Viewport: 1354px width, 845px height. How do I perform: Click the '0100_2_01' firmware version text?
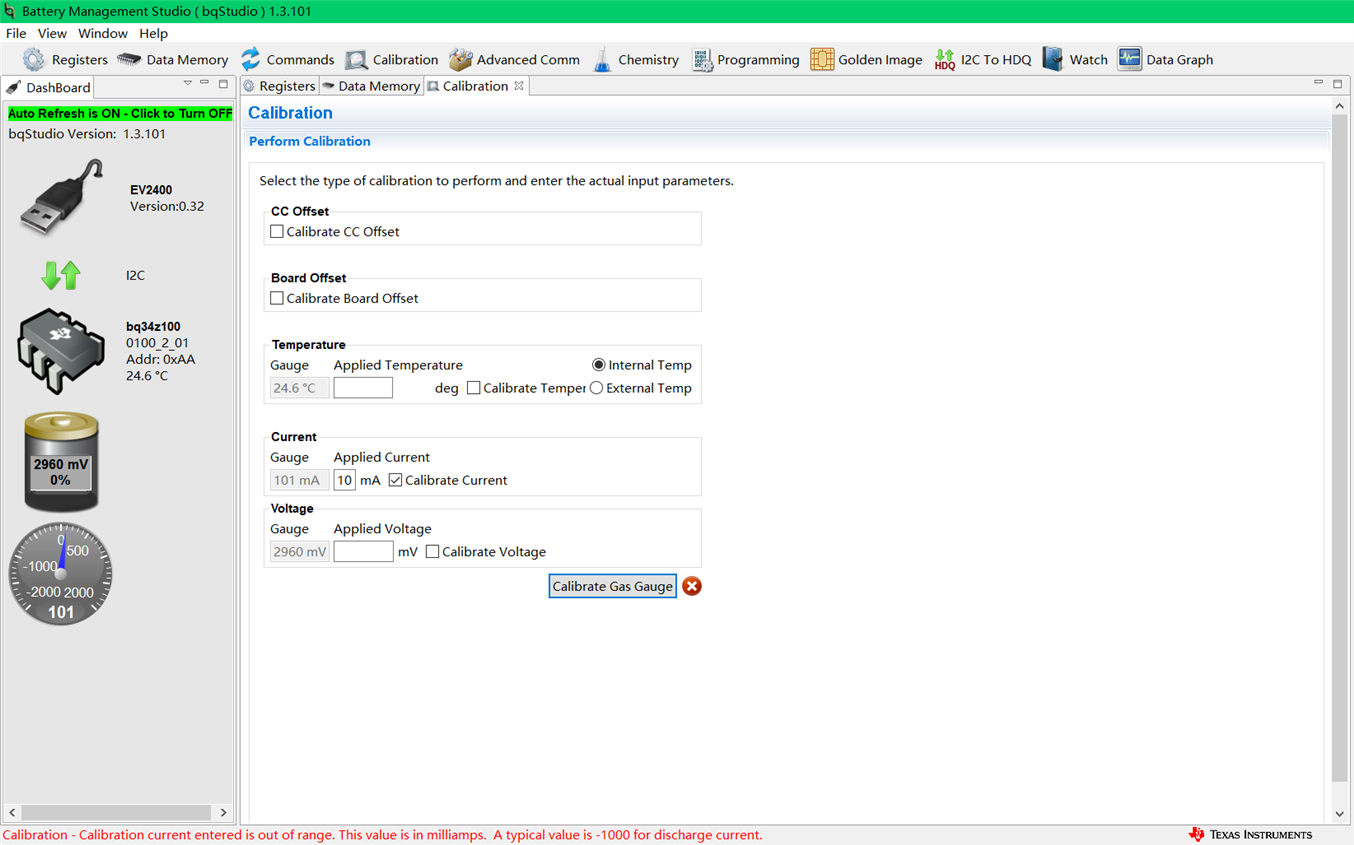(x=157, y=343)
